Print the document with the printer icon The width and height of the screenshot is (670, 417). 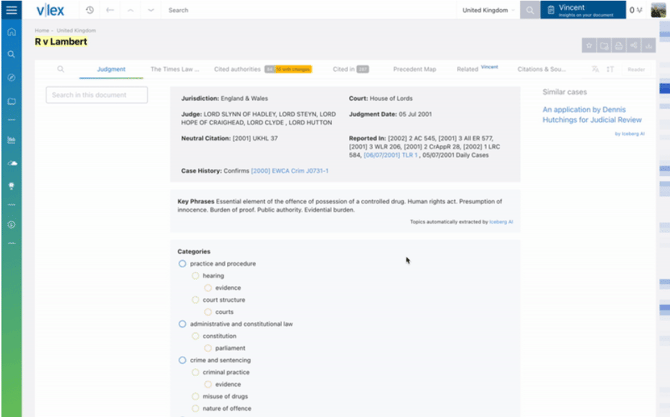619,45
